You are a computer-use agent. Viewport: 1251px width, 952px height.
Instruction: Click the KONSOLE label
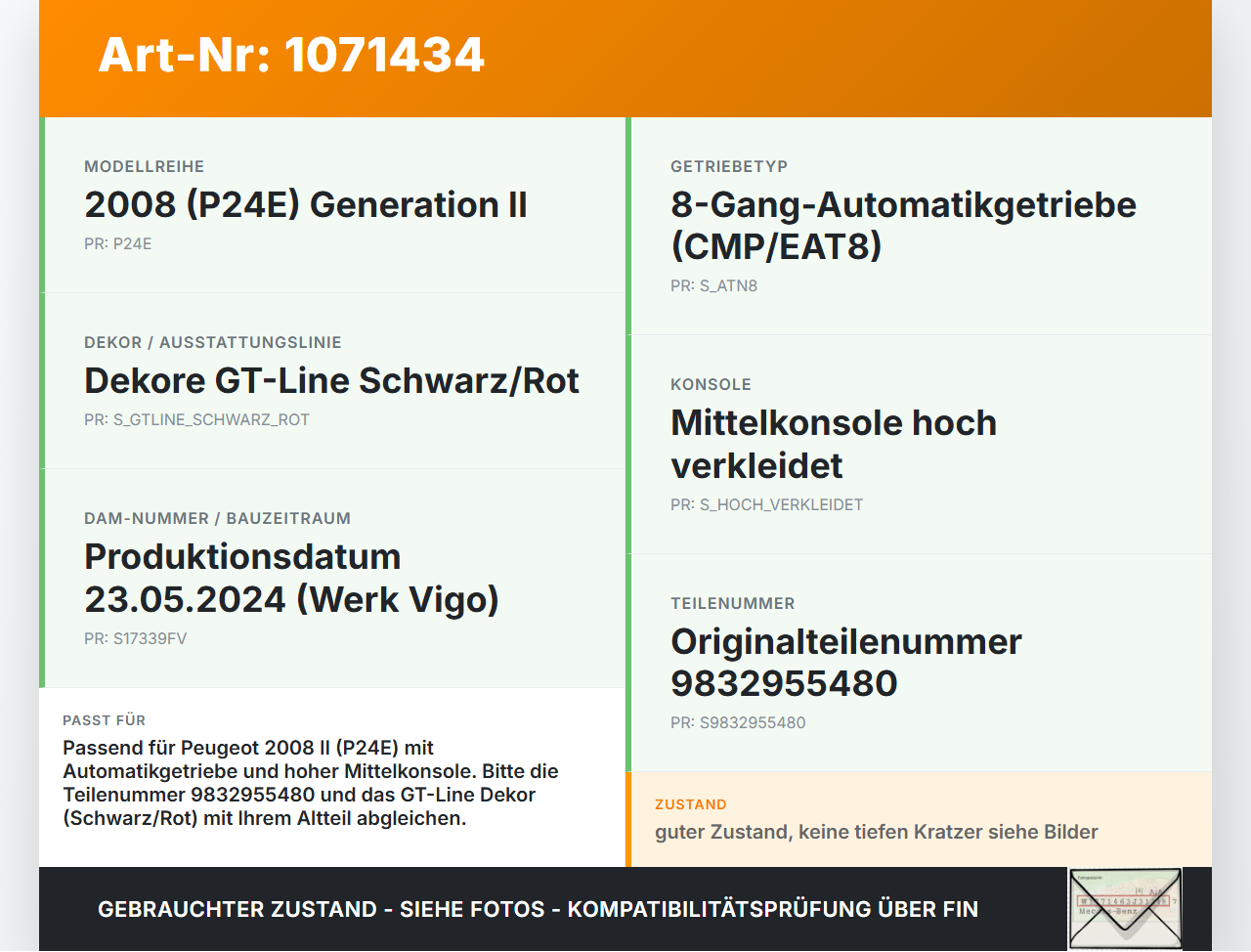[x=711, y=384]
